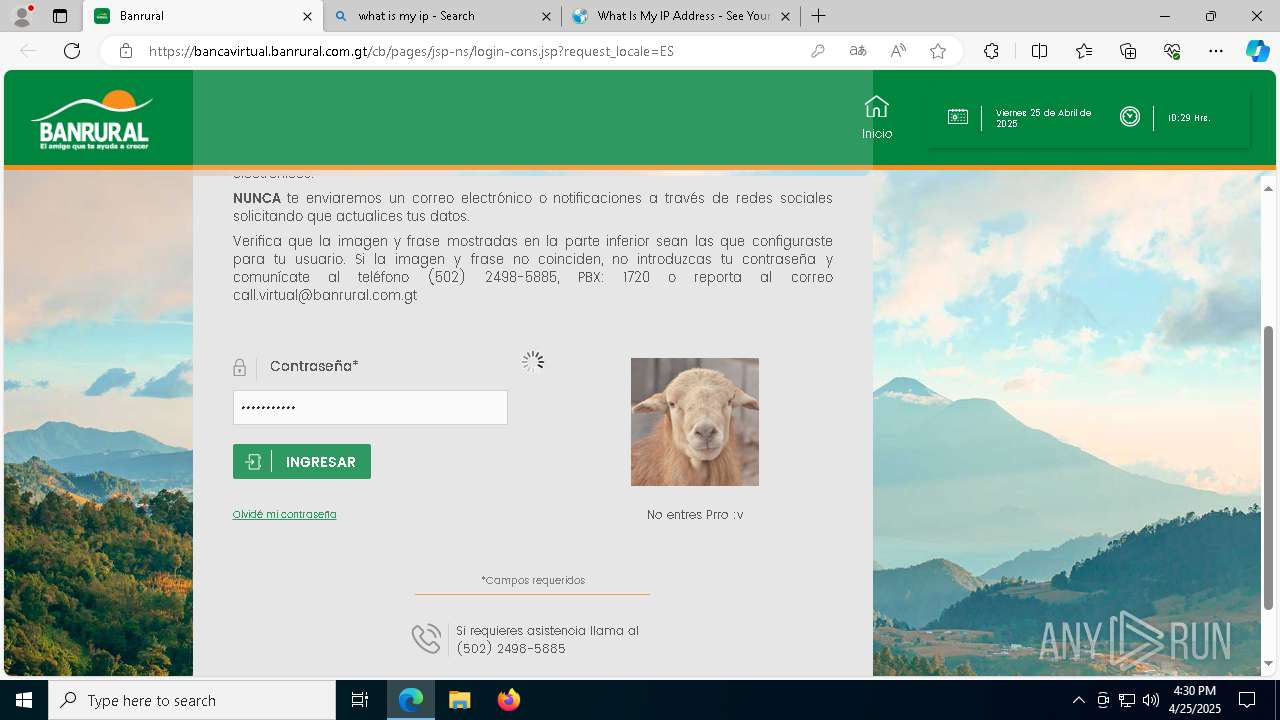Click the *Campos requeridos text

pyautogui.click(x=533, y=580)
